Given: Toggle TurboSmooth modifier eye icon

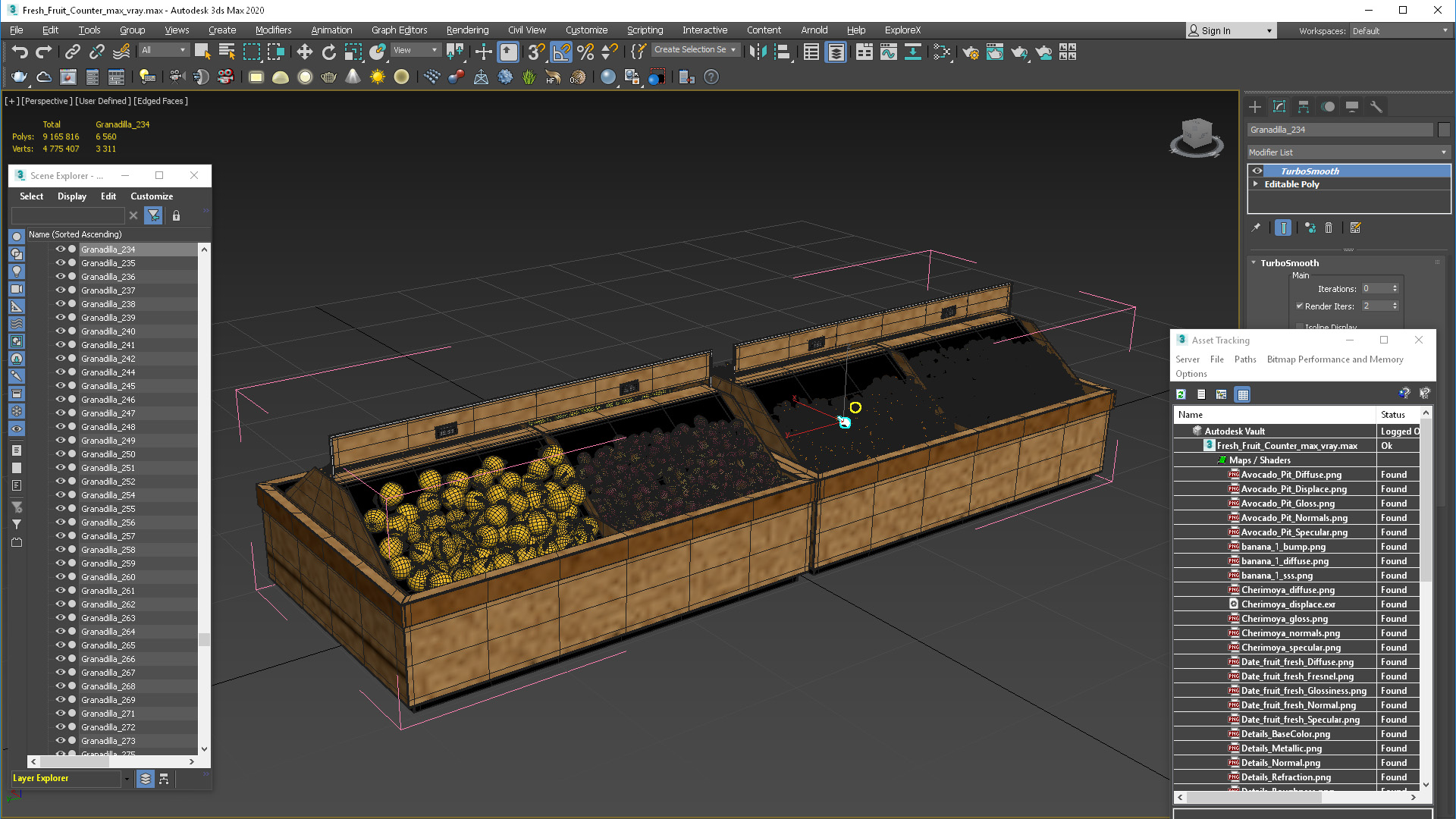Looking at the screenshot, I should click(x=1257, y=171).
